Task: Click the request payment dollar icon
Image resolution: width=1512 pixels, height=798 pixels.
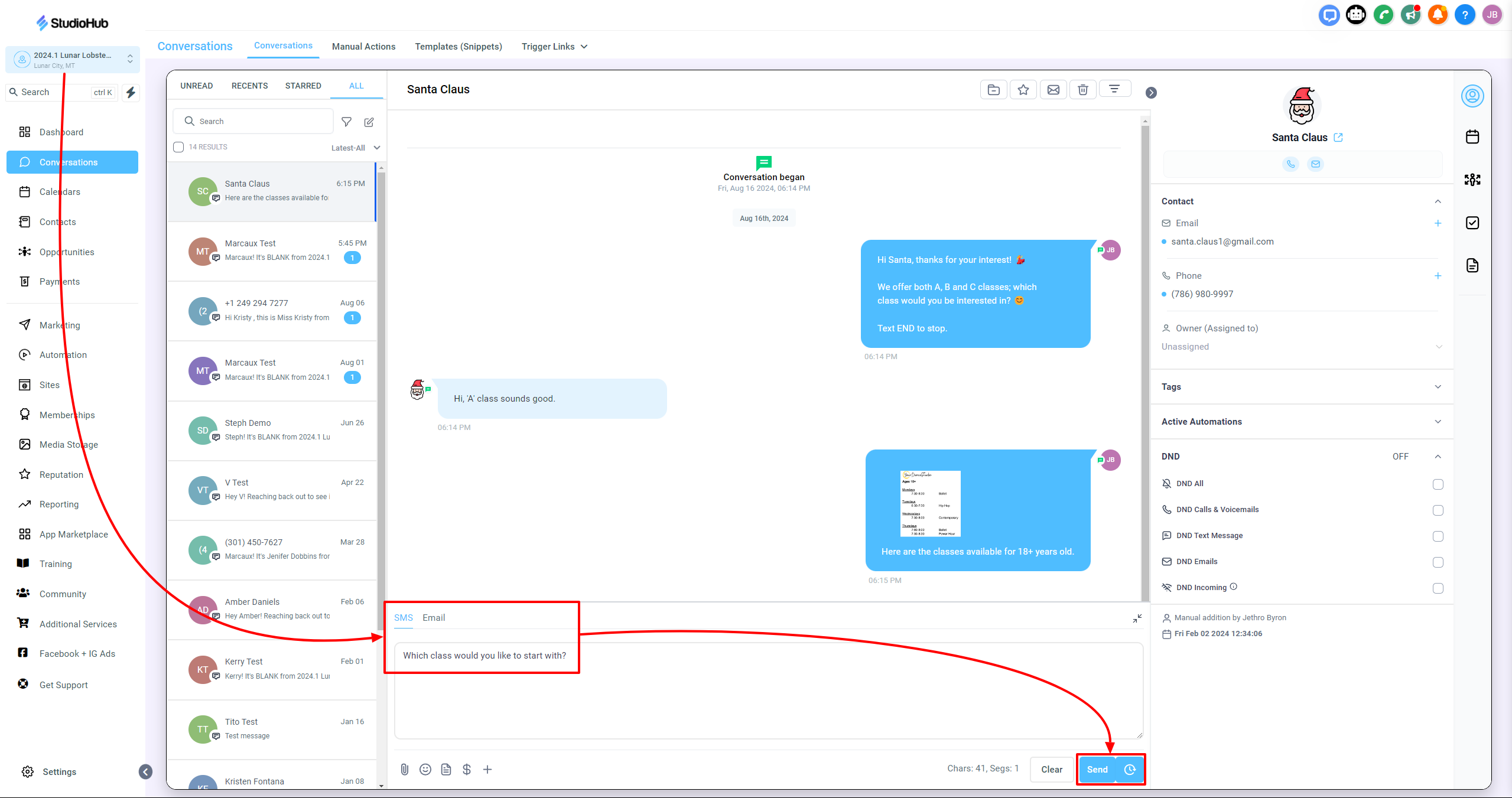Action: point(467,769)
